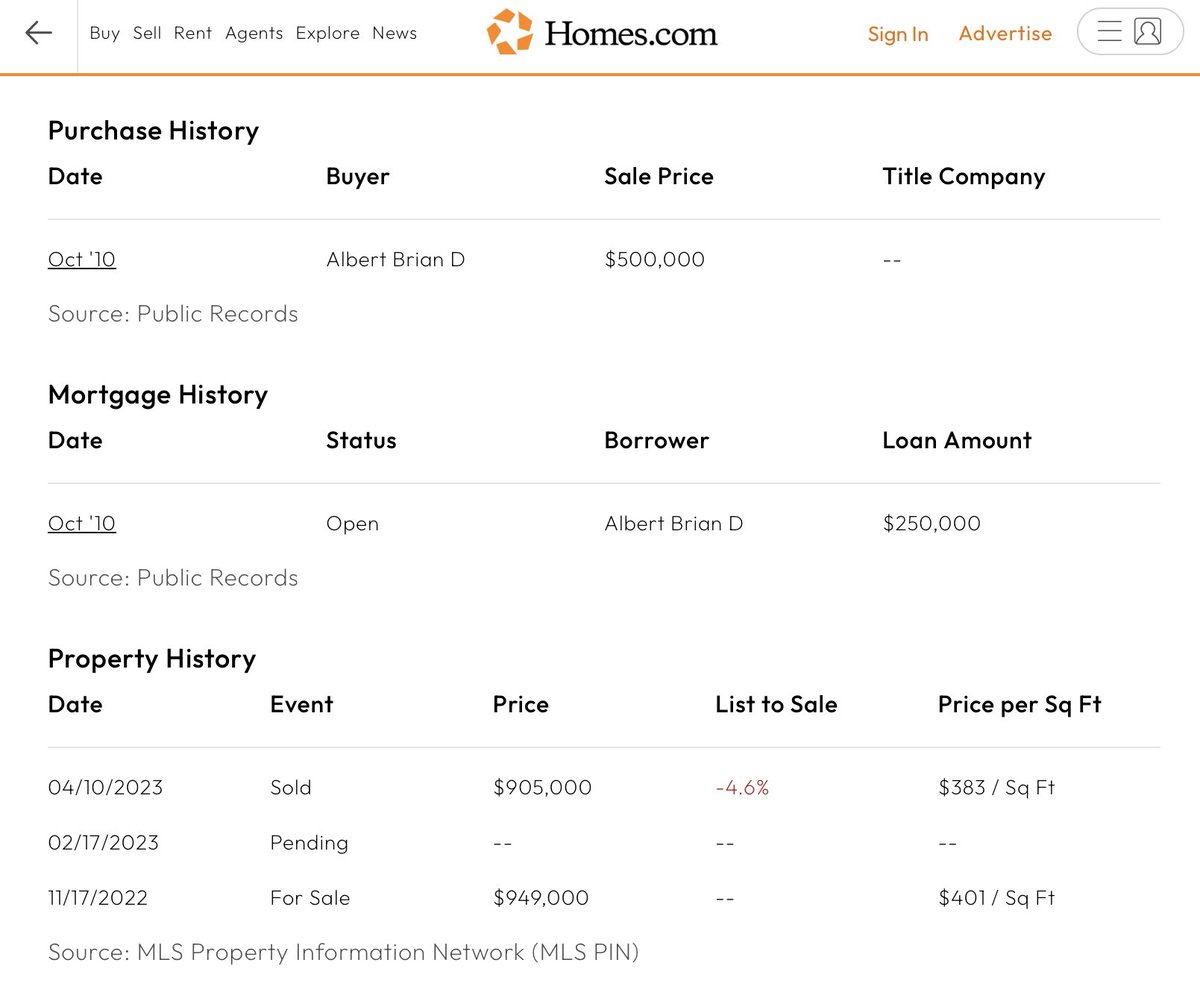Select the $383 / Sq Ft value
1200x992 pixels.
pos(997,787)
